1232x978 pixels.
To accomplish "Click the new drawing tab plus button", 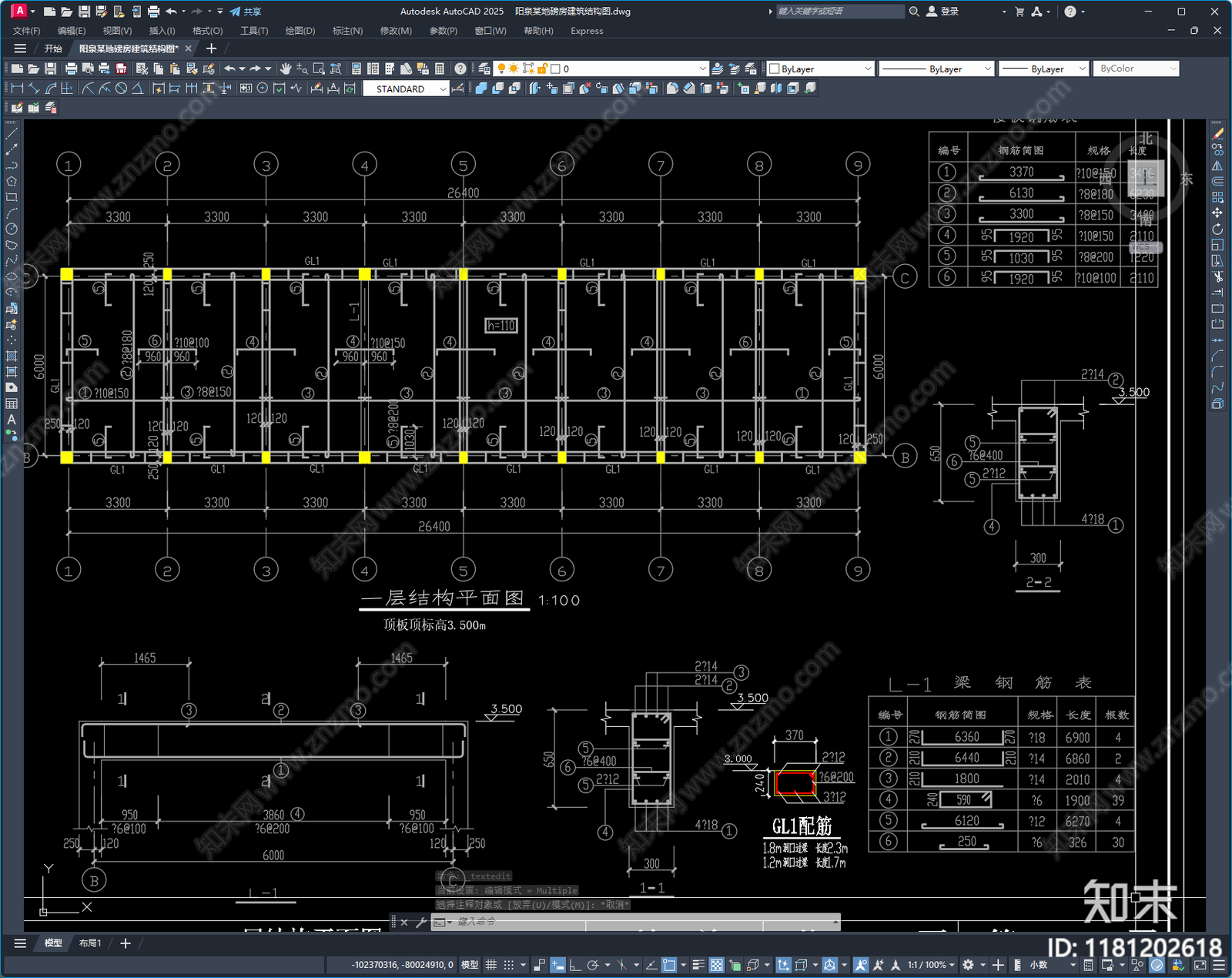I will tap(211, 49).
